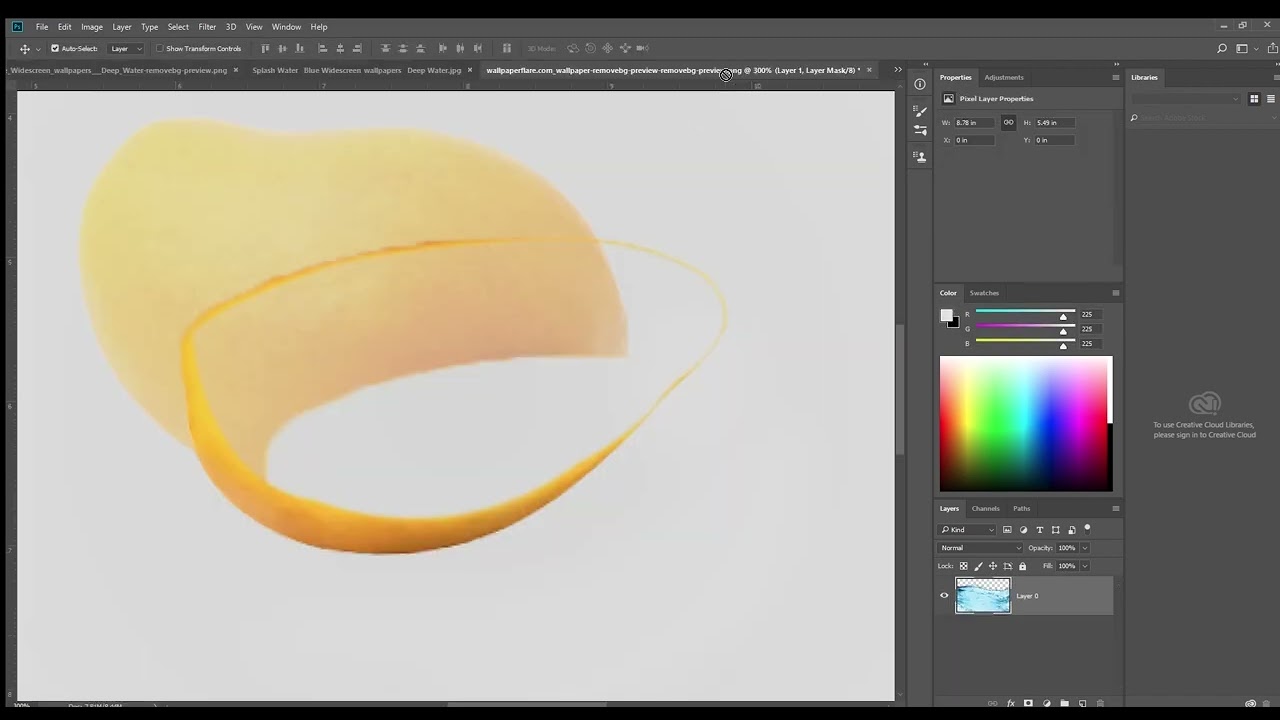
Task: Add a layer style fx icon
Action: [x=1011, y=703]
